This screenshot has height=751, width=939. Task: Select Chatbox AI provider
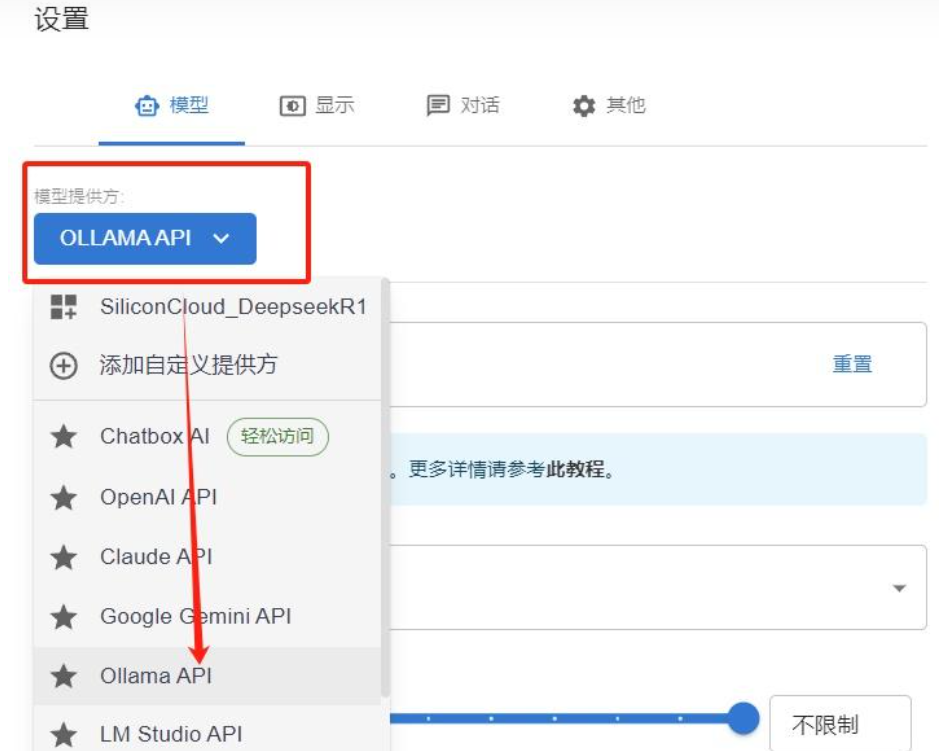207,436
